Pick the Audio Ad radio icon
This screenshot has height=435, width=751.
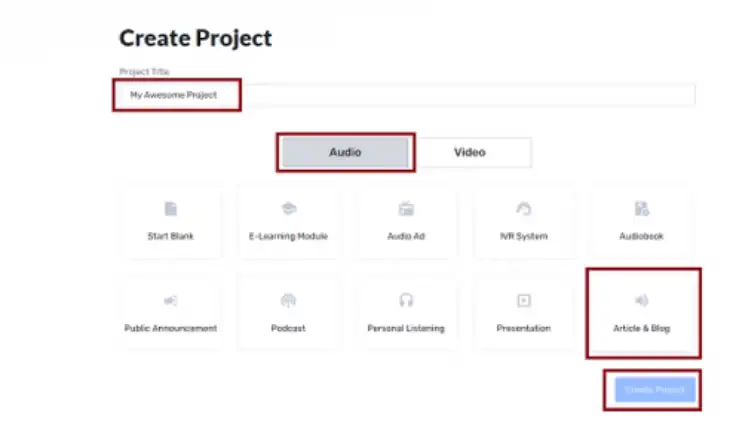tap(406, 209)
